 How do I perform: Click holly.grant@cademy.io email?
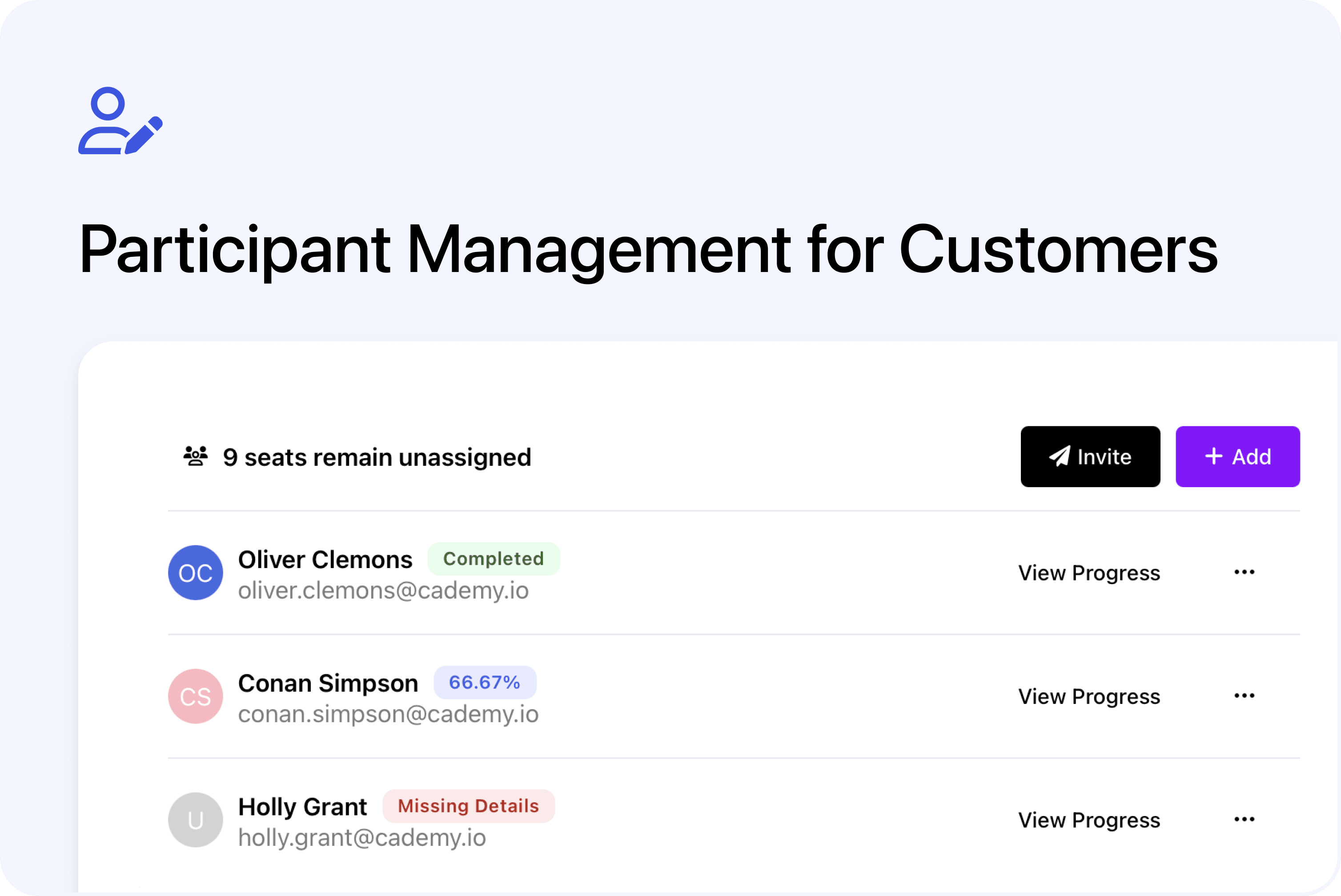362,838
